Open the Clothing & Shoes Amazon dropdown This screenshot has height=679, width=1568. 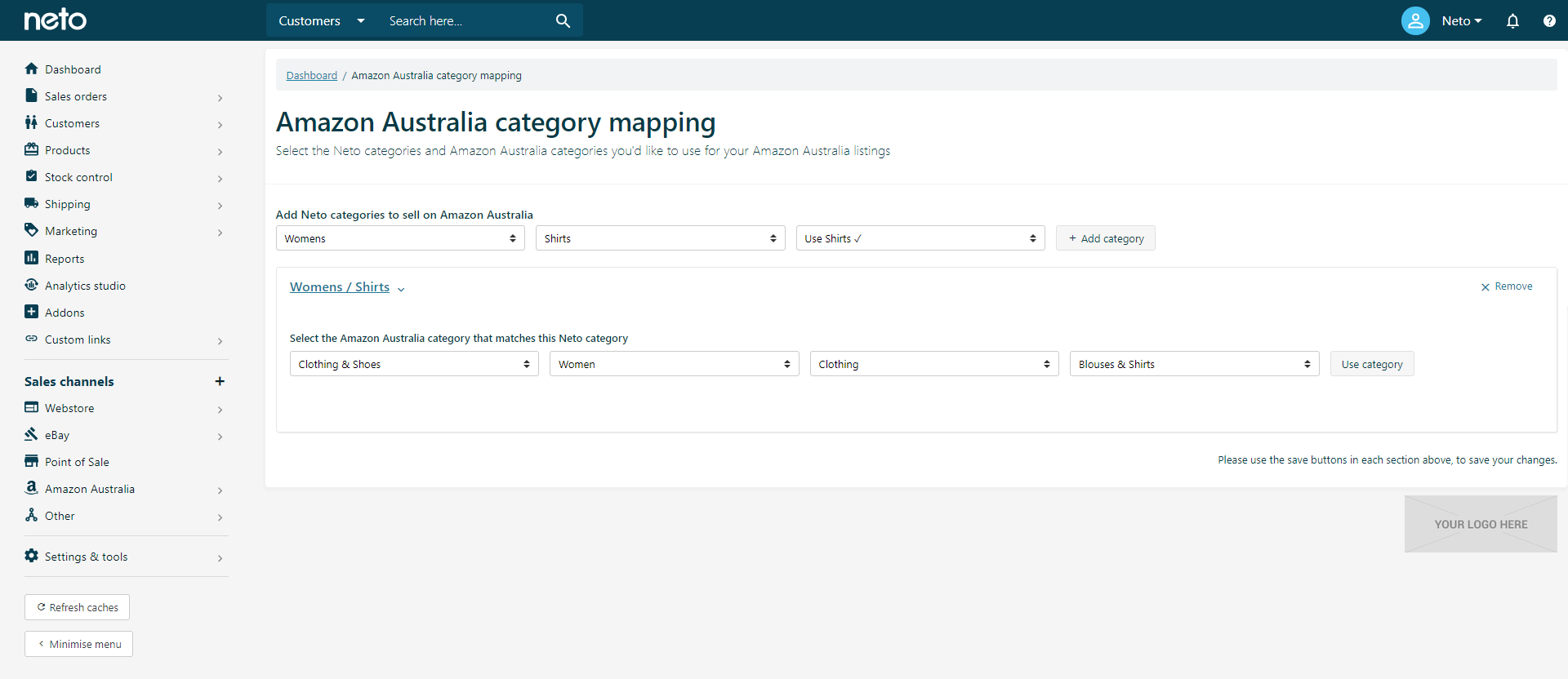coord(414,364)
